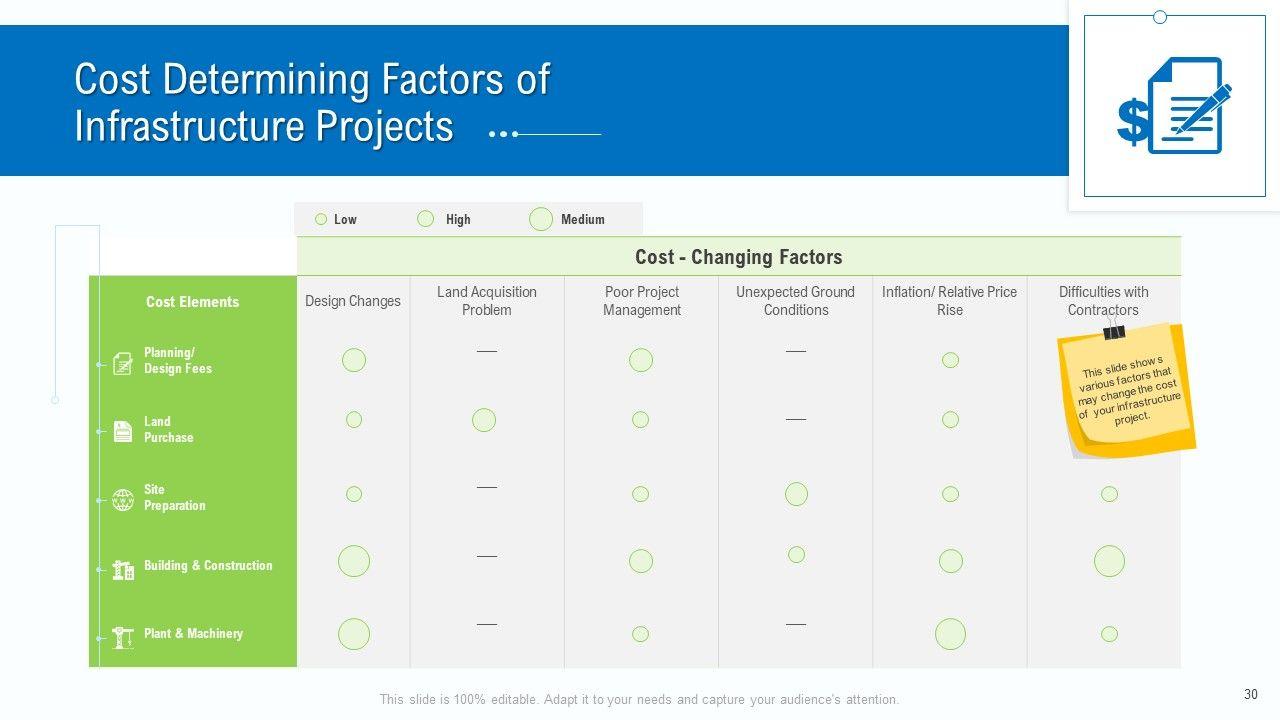1280x720 pixels.
Task: Click the yellow sticky note text
Action: (x=1129, y=388)
